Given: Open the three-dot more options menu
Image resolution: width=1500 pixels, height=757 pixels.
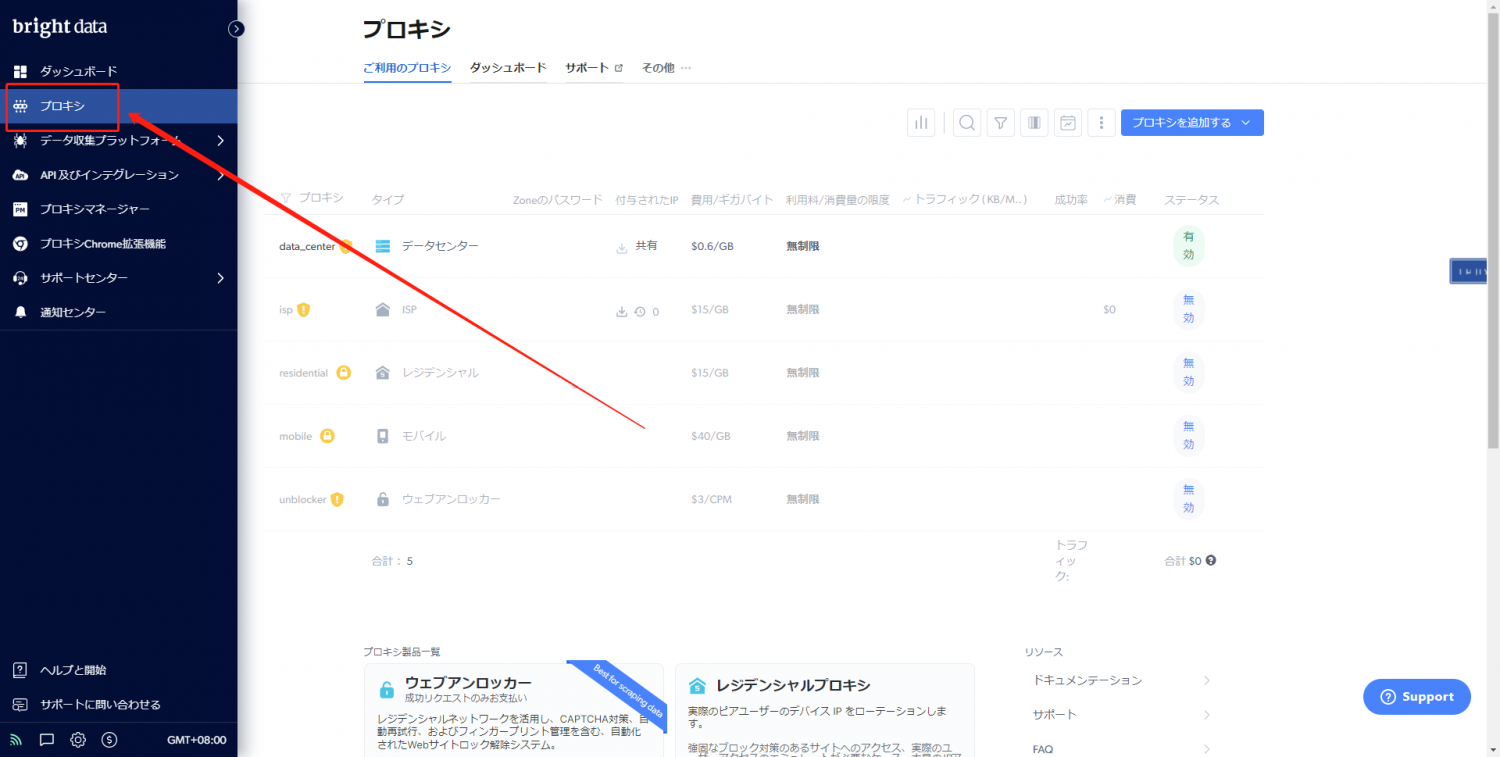Looking at the screenshot, I should click(x=1101, y=123).
